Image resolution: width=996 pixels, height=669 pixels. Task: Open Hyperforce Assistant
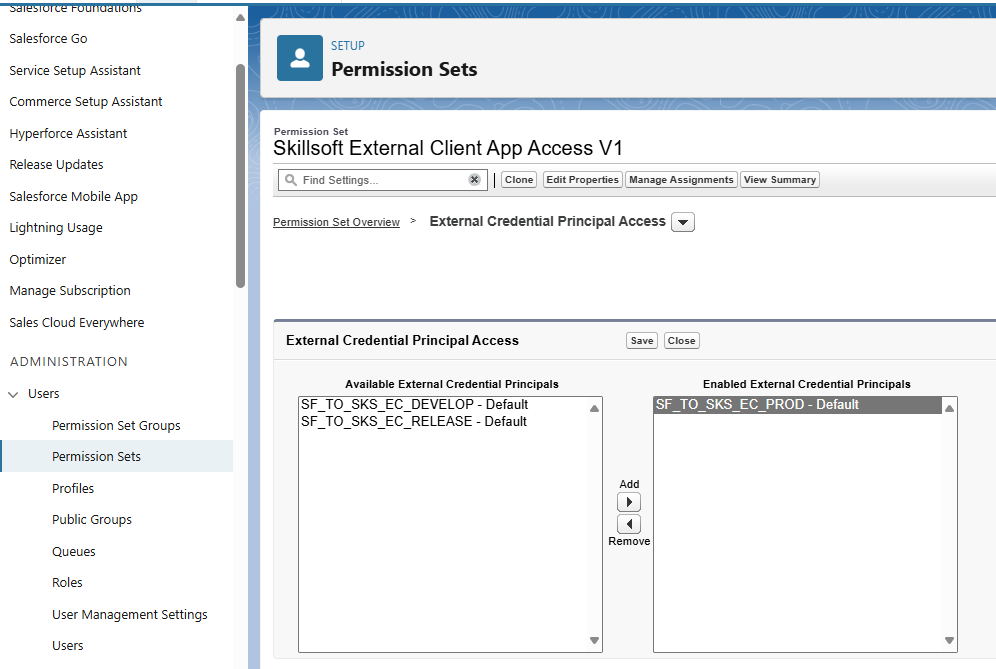click(68, 133)
